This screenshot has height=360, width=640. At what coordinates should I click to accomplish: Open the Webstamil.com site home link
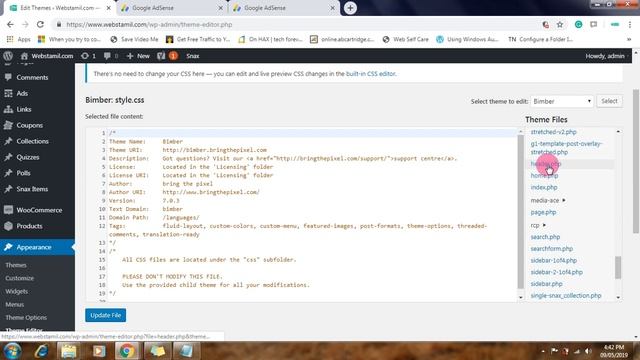pos(47,56)
